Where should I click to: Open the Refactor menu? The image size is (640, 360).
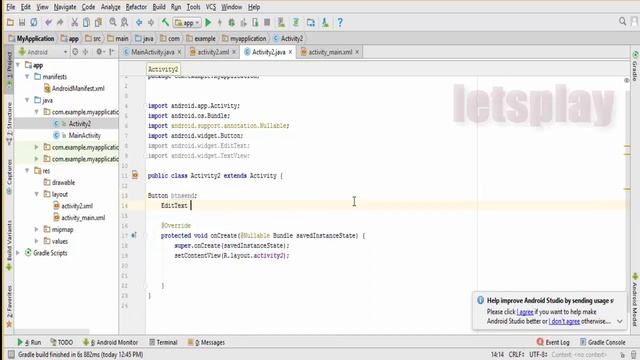tap(136, 7)
